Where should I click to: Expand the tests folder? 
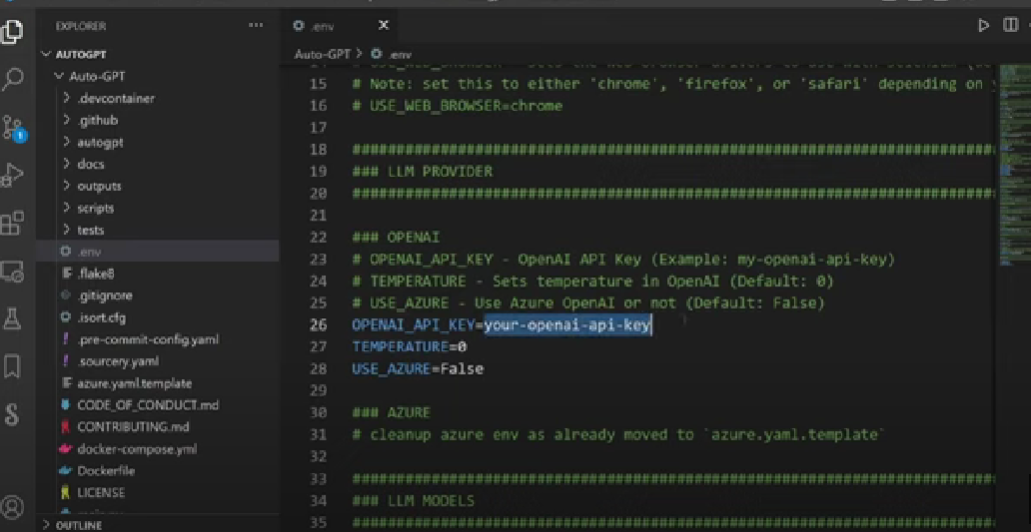pos(90,230)
